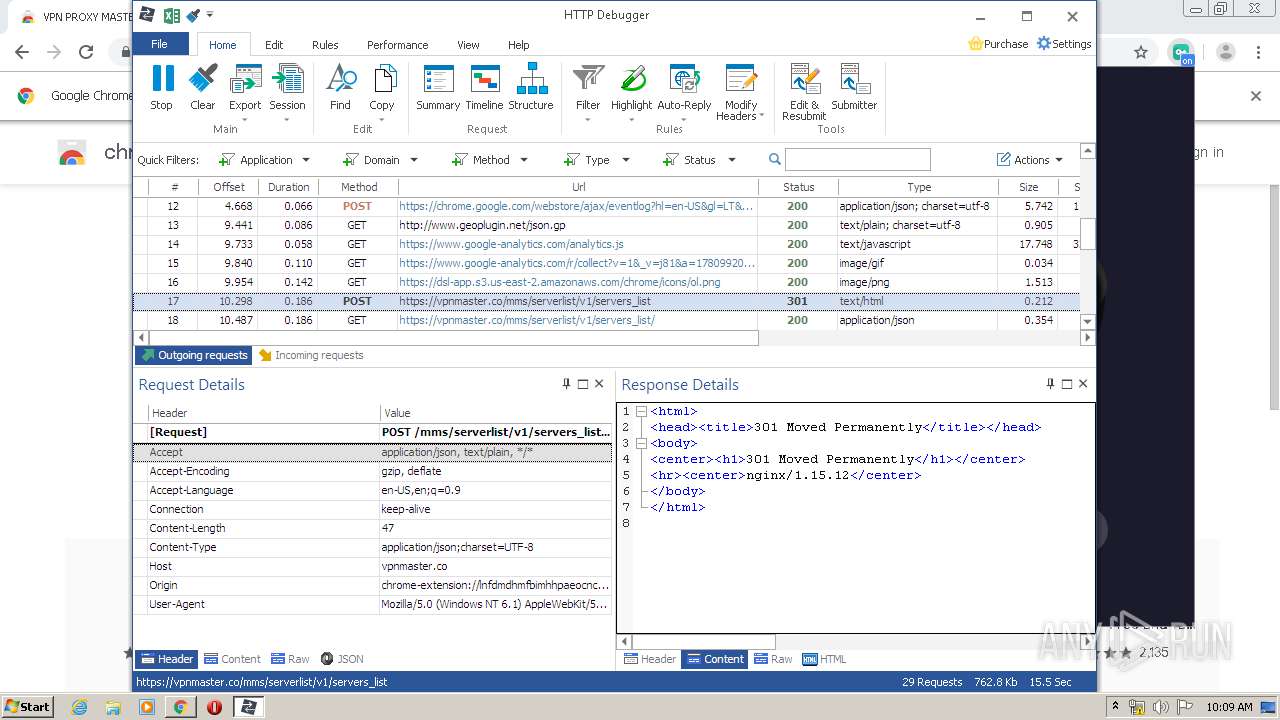Viewport: 1280px width, 720px height.
Task: Switch to the Rules ribbon tab
Action: (325, 45)
